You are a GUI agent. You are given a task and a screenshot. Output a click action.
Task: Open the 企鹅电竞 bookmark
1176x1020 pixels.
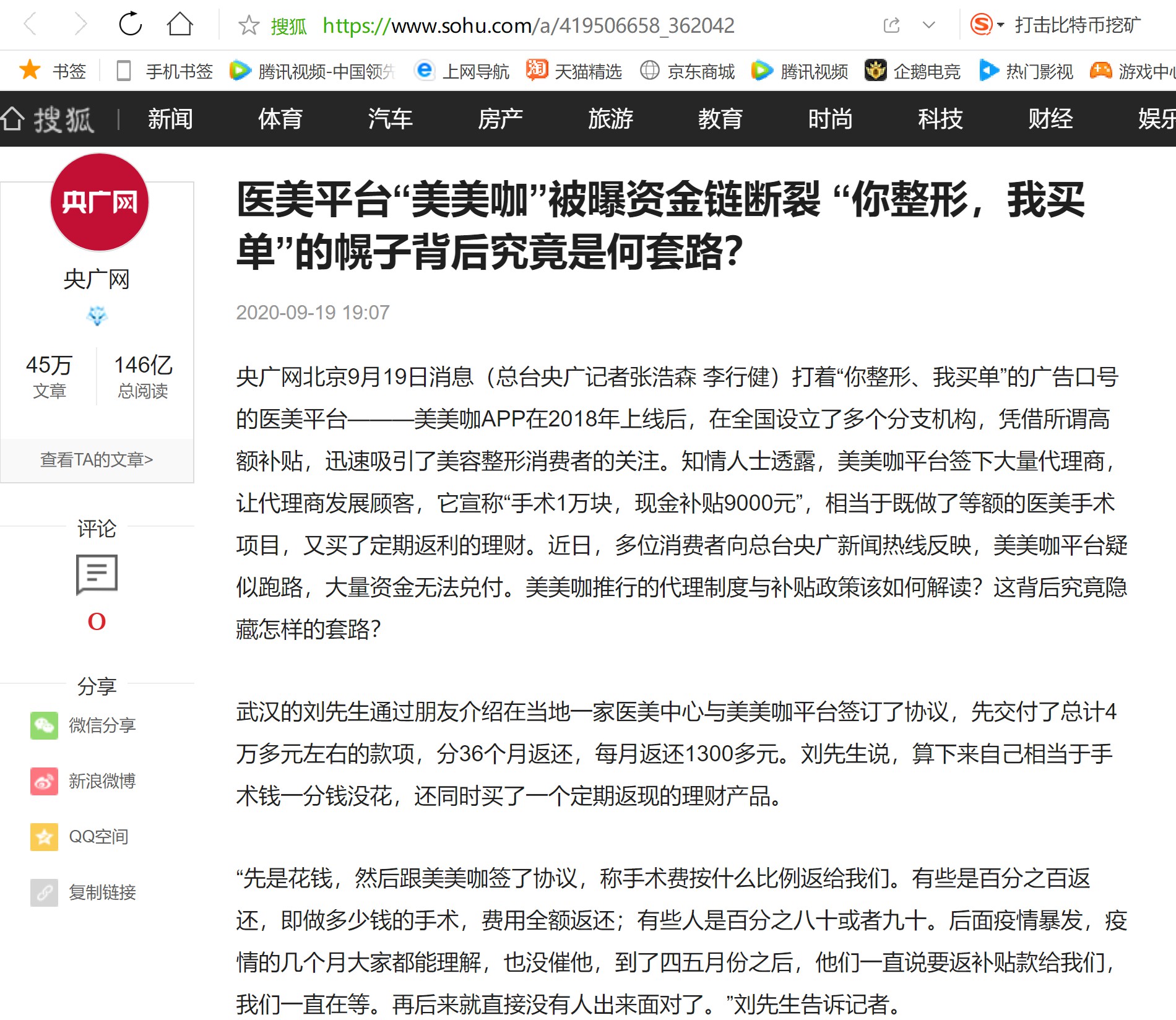pyautogui.click(x=912, y=71)
